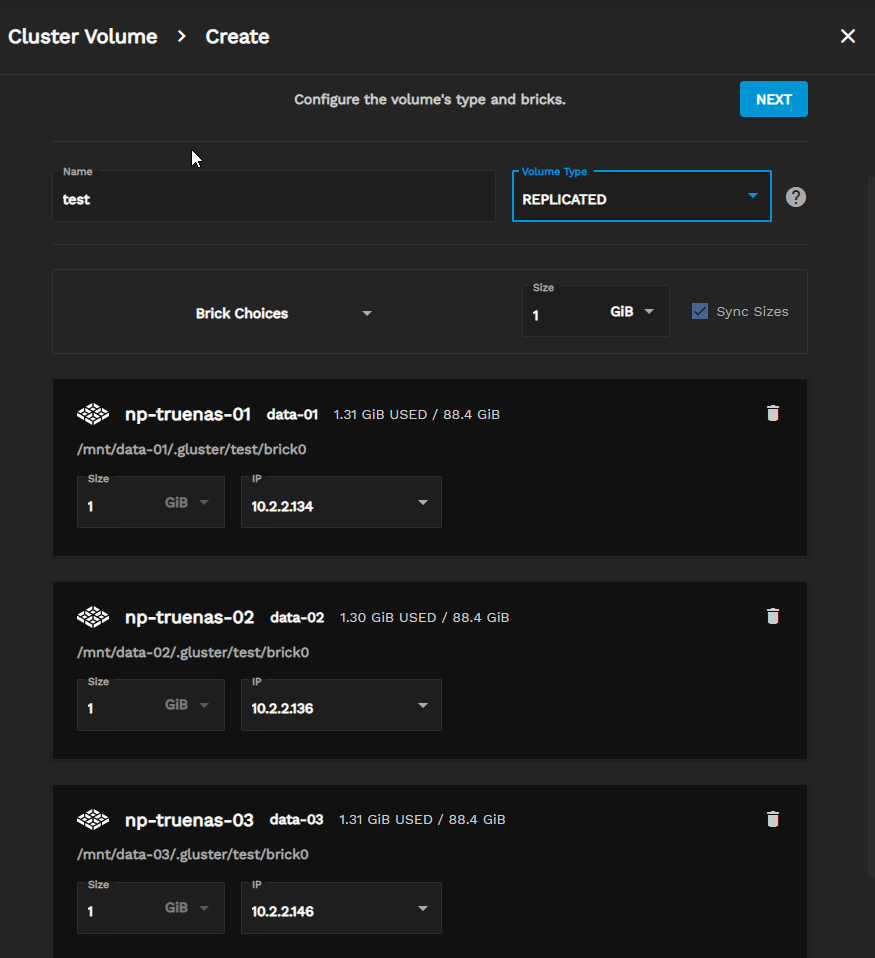875x958 pixels.
Task: Open the Volume Type help tooltip icon
Action: tap(796, 197)
